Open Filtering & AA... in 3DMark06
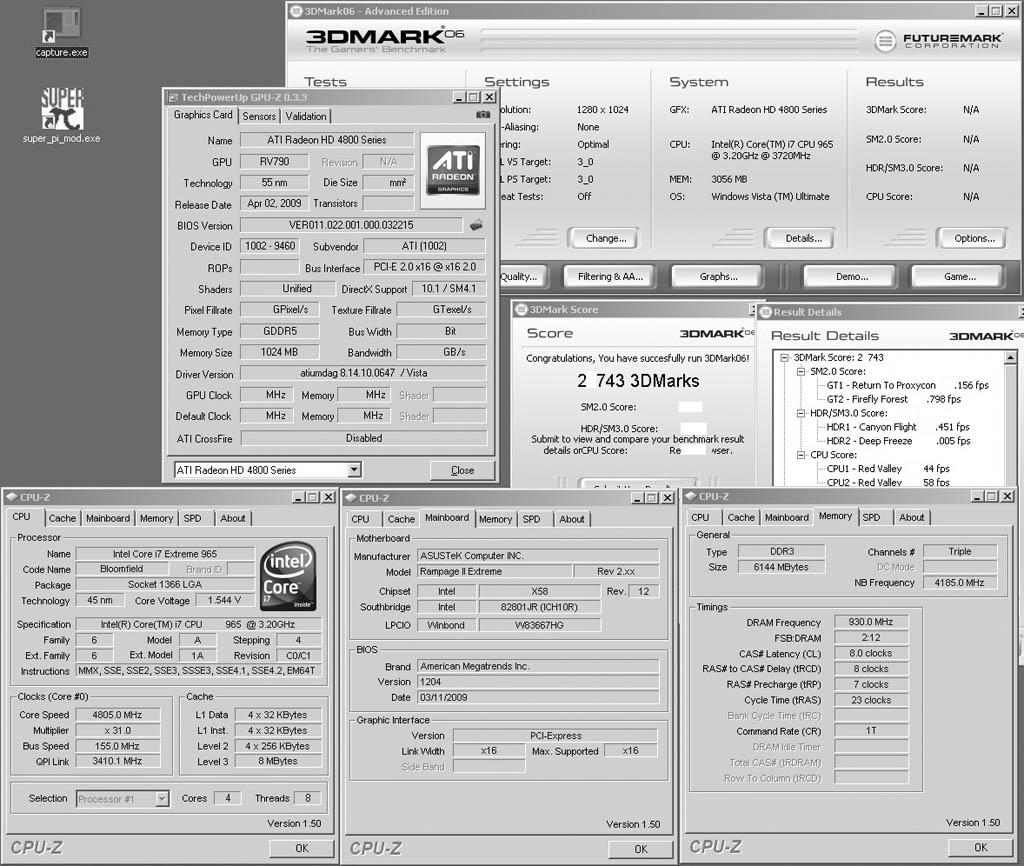 [x=610, y=276]
